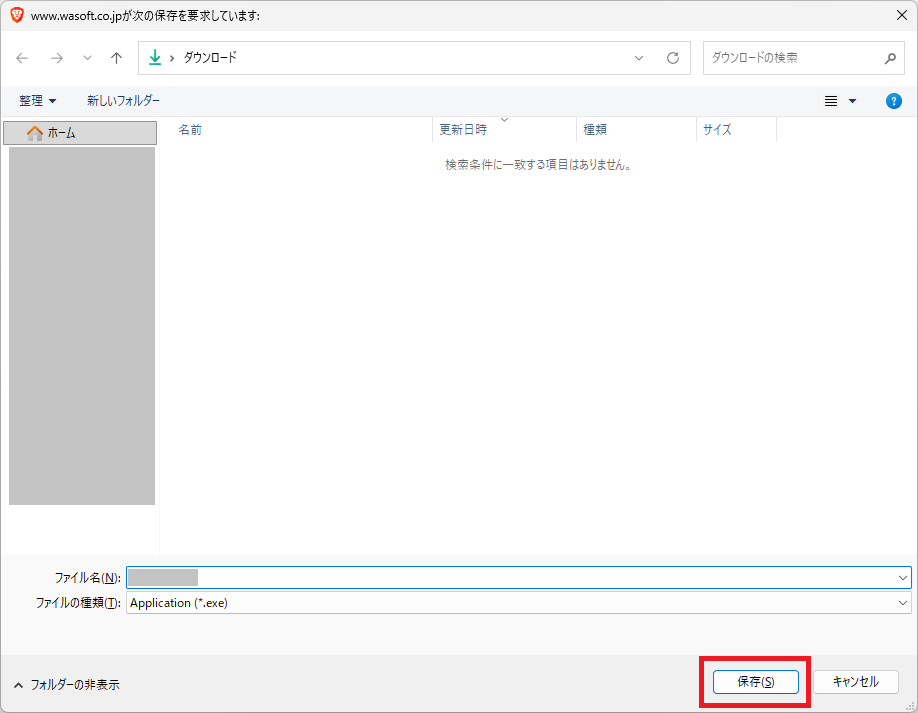918x713 pixels.
Task: Create a 新しいフォルダー
Action: point(124,100)
